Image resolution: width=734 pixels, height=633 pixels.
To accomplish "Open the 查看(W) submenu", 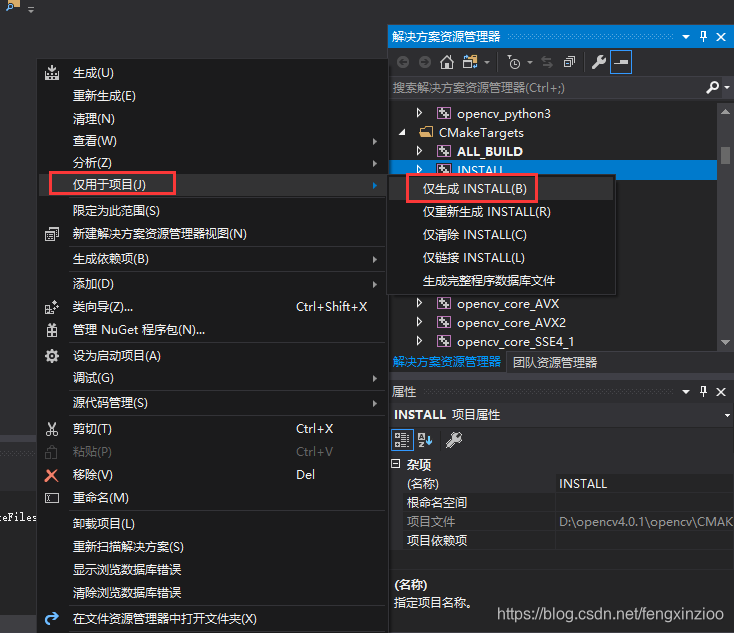I will pyautogui.click(x=213, y=141).
